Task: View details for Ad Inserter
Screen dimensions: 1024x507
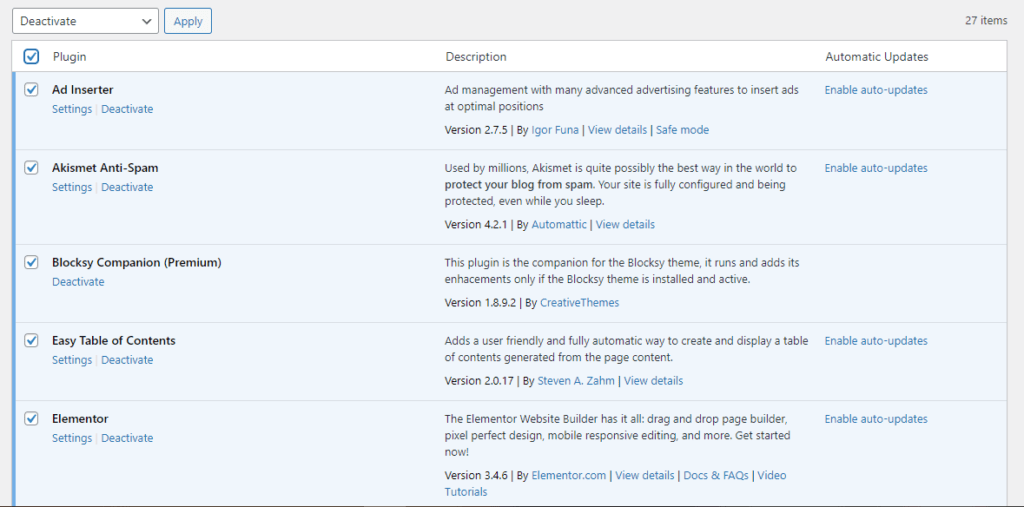Action: [617, 130]
